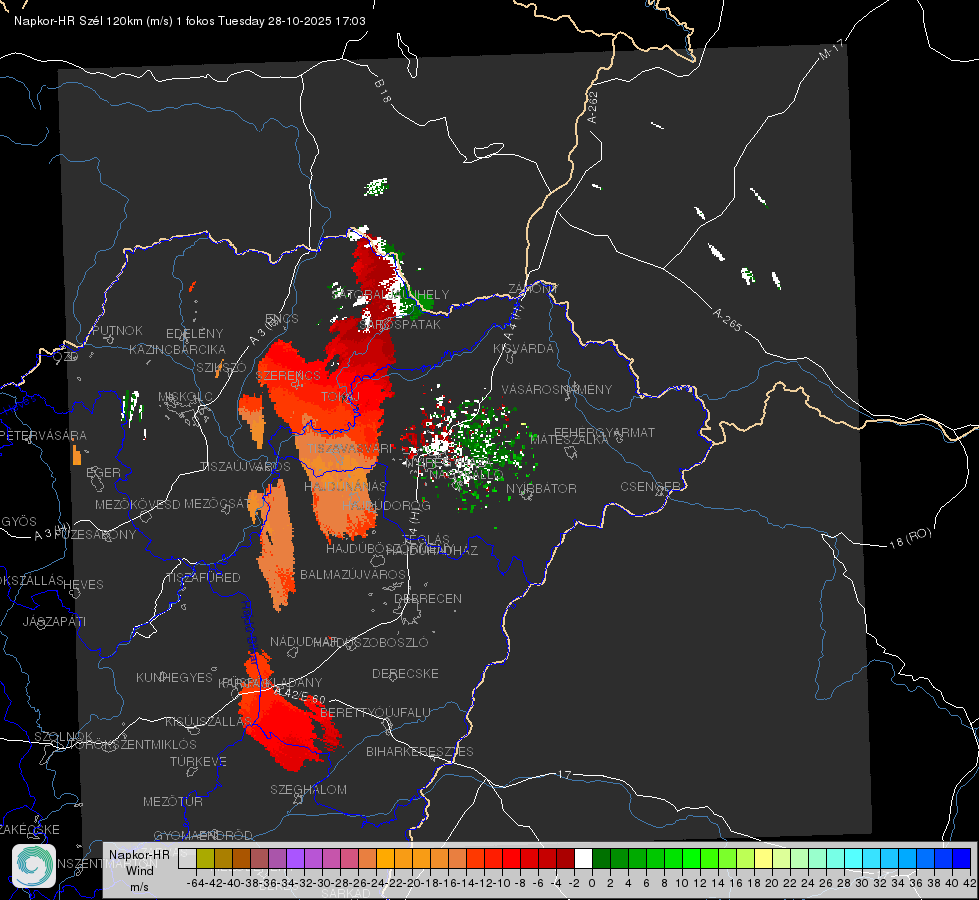Click the FEHERGYARMAT label

[604, 432]
